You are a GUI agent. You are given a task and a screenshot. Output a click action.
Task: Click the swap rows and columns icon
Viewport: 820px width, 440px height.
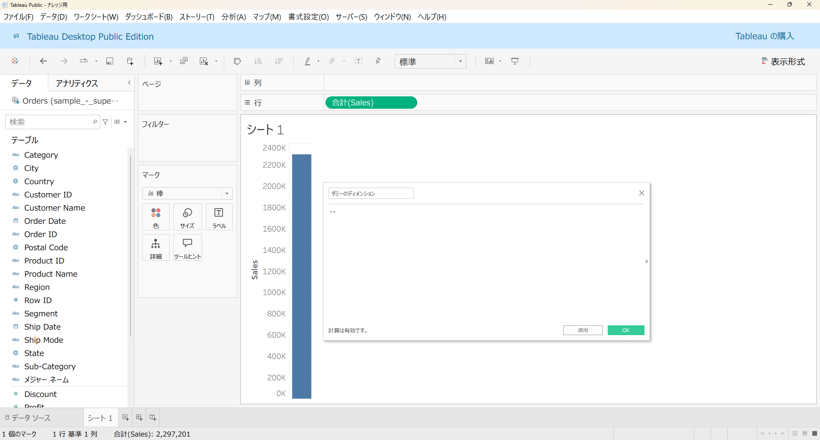(237, 61)
